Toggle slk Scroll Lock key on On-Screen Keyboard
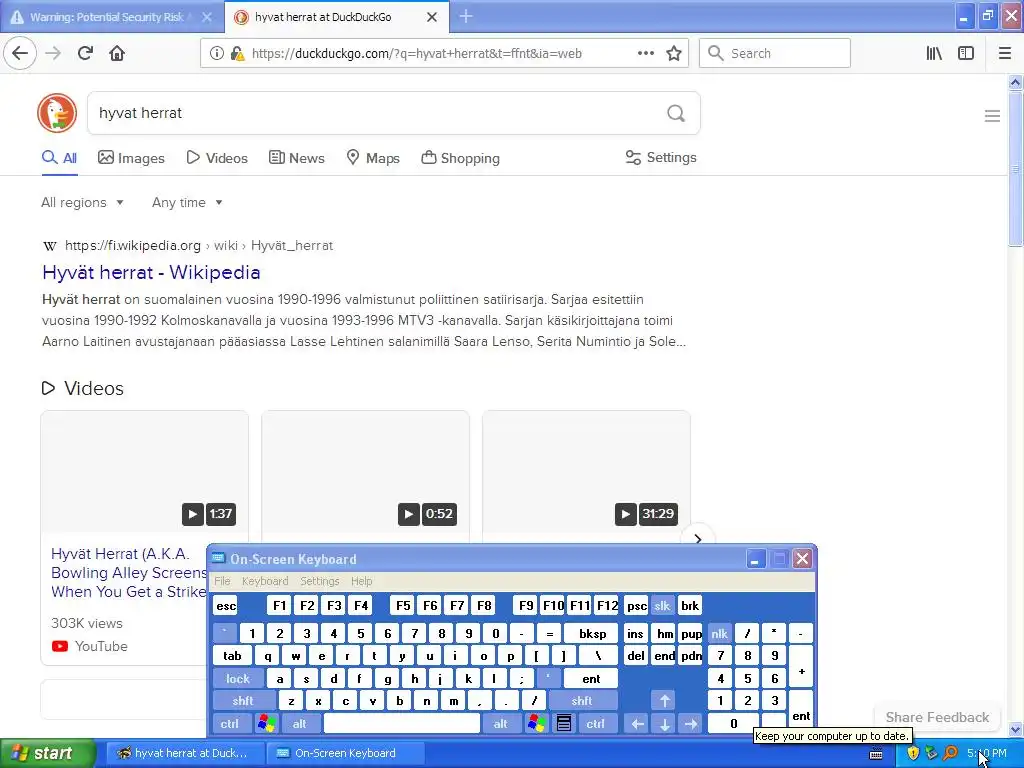Screen dimensions: 1024x768 click(662, 605)
